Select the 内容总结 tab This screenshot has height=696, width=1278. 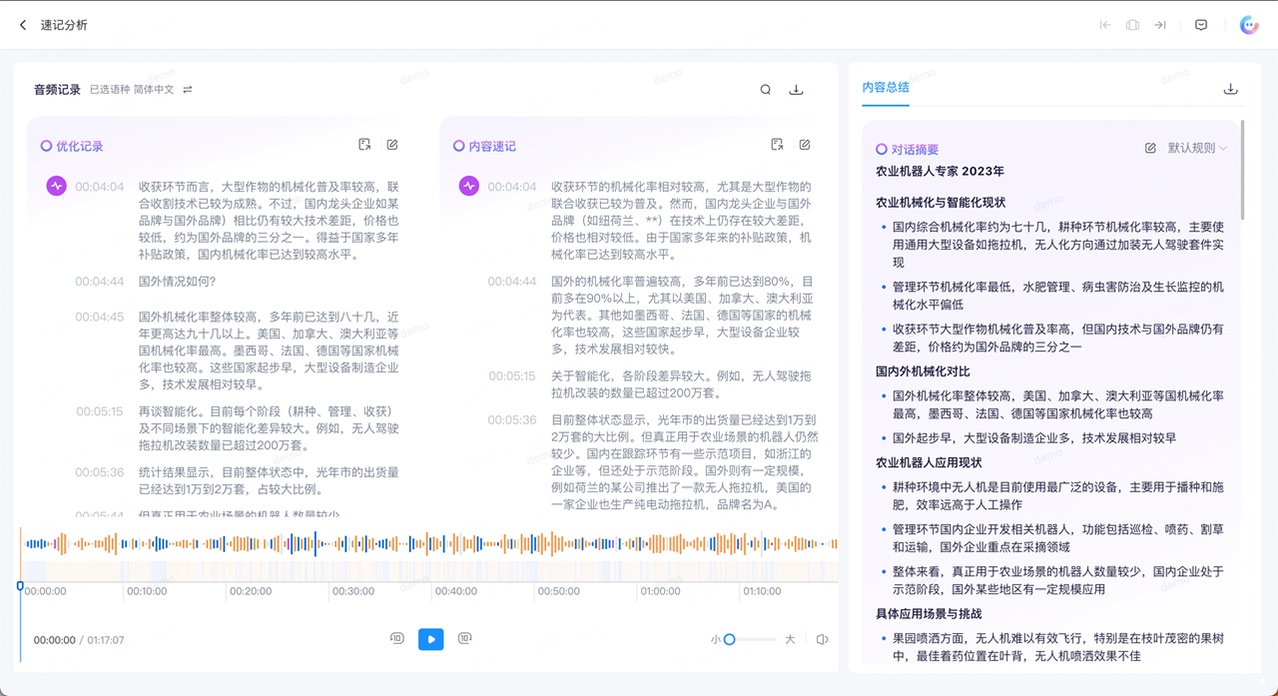[885, 88]
